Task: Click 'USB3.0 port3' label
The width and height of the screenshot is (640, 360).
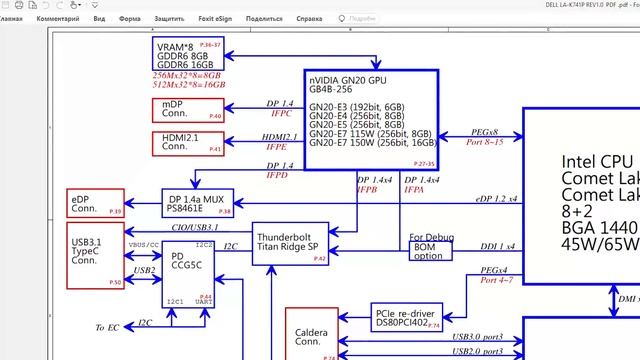Action: click(x=478, y=337)
